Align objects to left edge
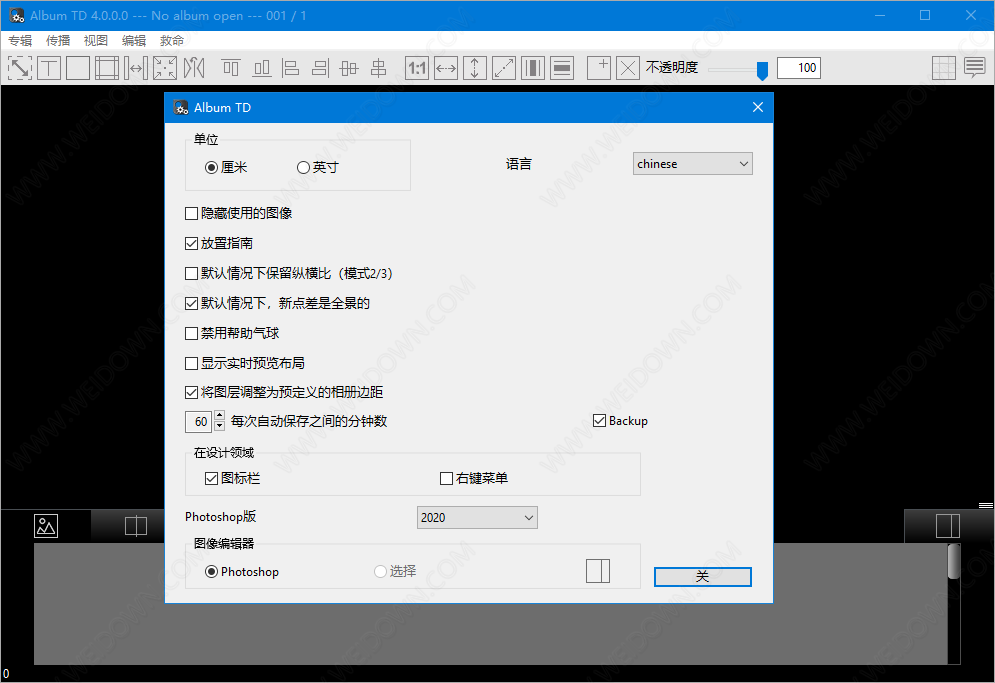This screenshot has height=683, width=995. coord(291,68)
